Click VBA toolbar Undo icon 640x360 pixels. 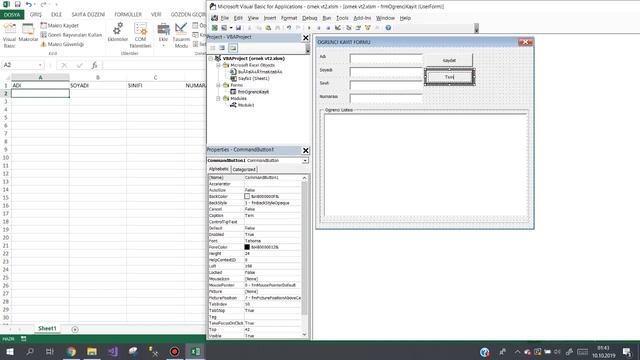pyautogui.click(x=289, y=28)
